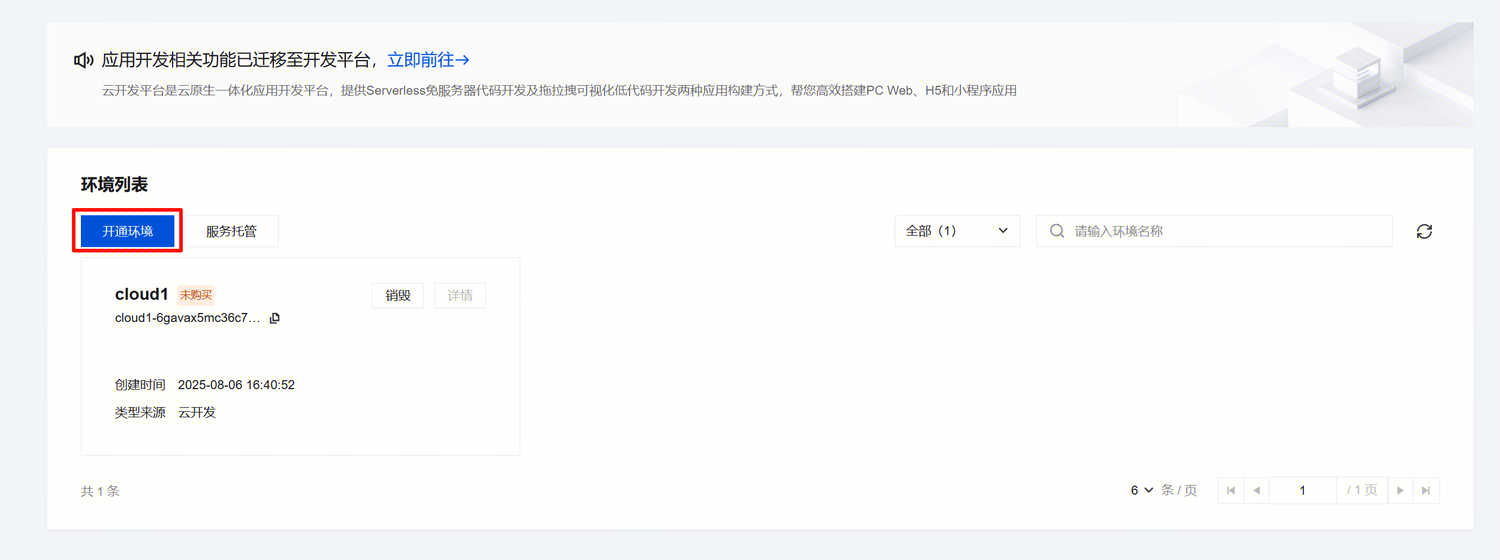The width and height of the screenshot is (1500, 560).
Task: Select the cloud1 environment card
Action: coord(300,356)
